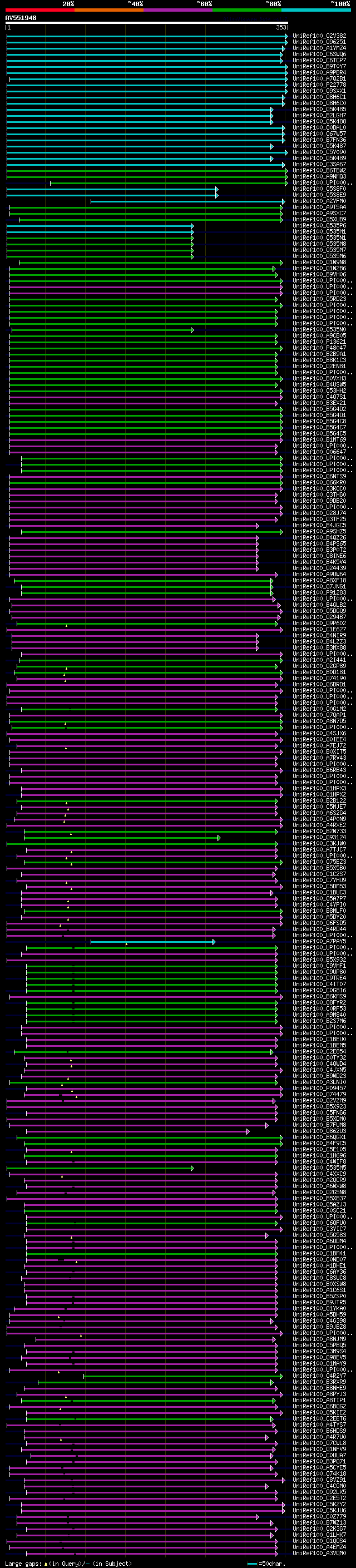Open hit UniRef100_B9T0Y7

319,66
